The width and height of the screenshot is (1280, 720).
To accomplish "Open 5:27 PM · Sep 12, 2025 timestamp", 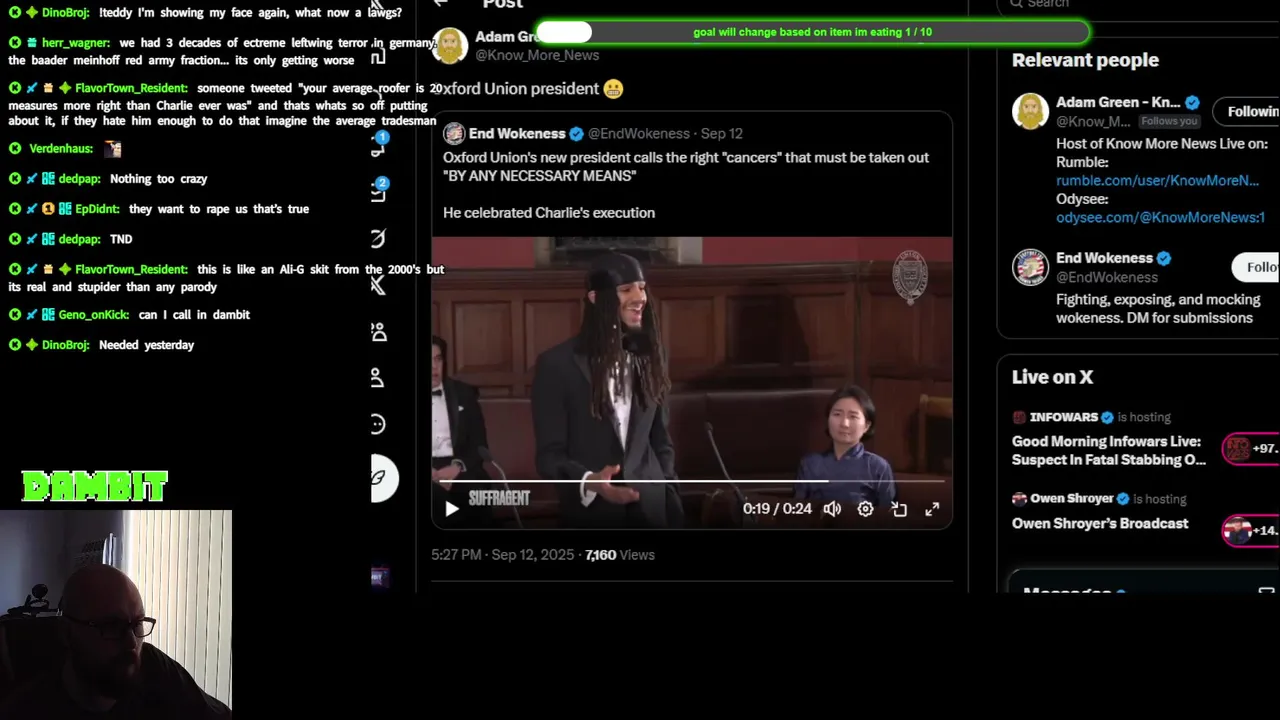I will [x=503, y=554].
